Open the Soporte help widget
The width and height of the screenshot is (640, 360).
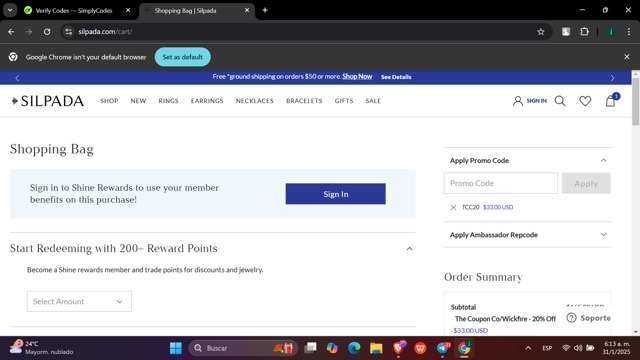click(589, 318)
